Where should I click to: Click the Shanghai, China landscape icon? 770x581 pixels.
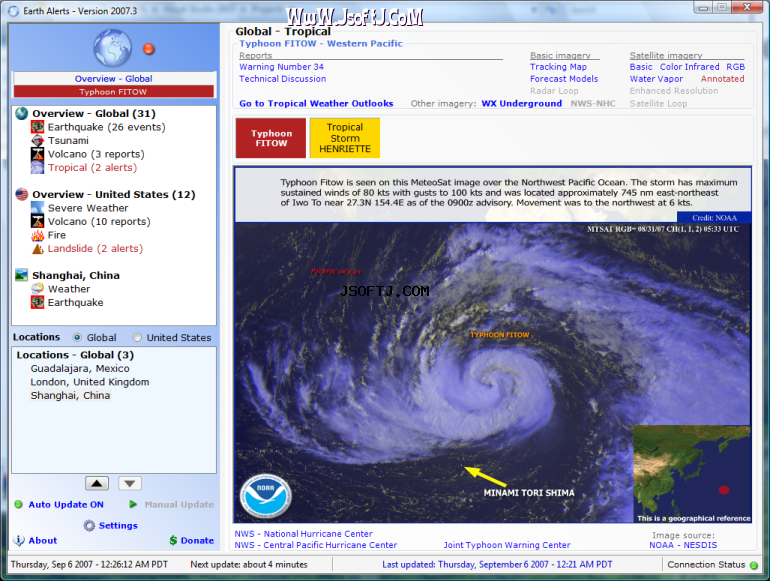point(22,276)
